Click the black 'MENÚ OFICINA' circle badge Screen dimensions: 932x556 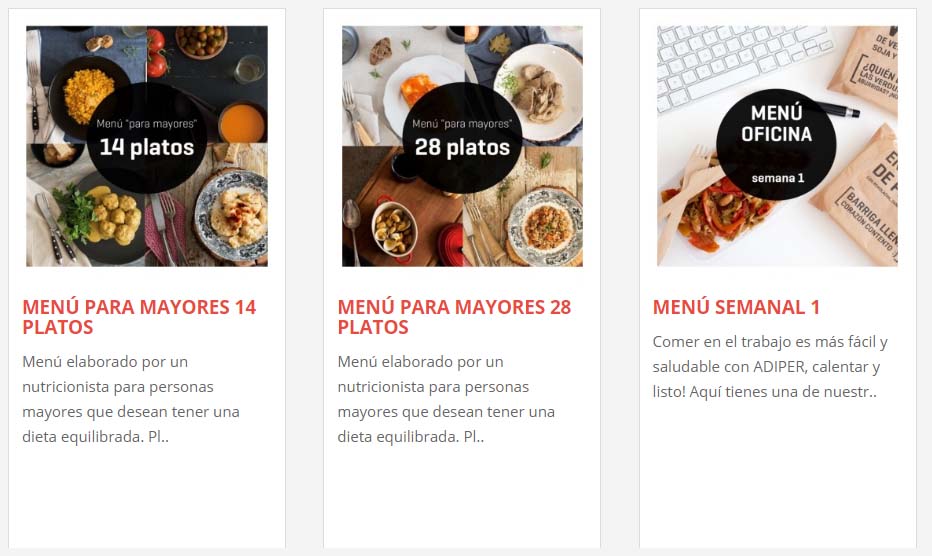776,144
